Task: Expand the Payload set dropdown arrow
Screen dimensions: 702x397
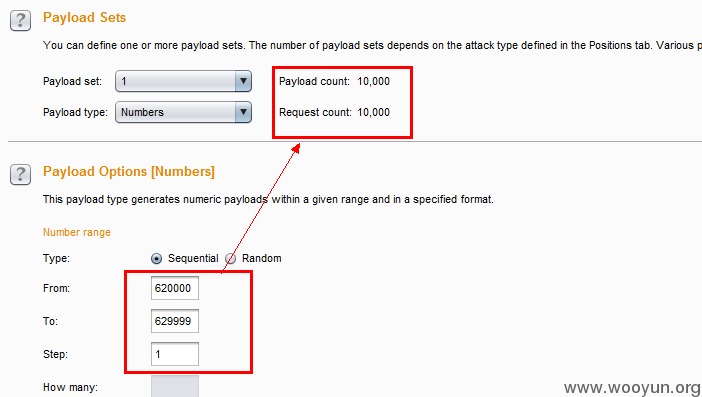Action: point(243,81)
